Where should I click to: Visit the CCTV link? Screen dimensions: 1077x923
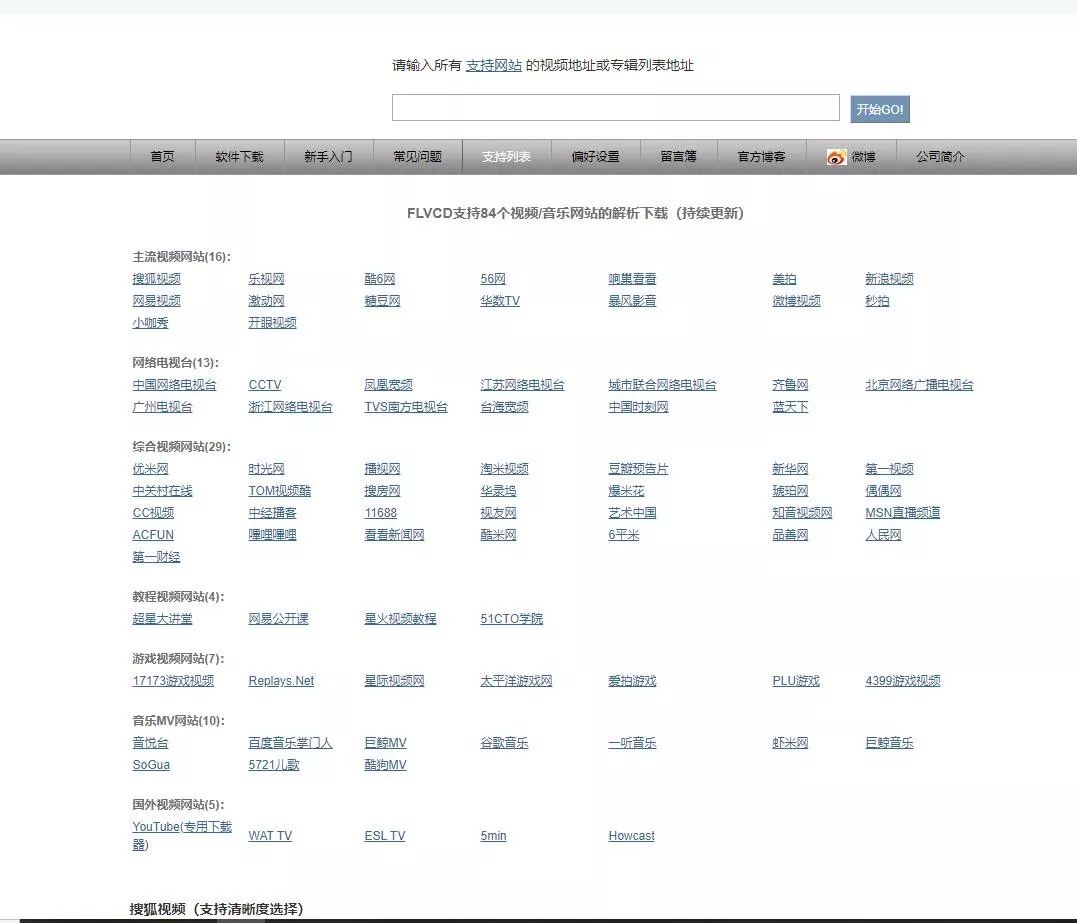[264, 384]
